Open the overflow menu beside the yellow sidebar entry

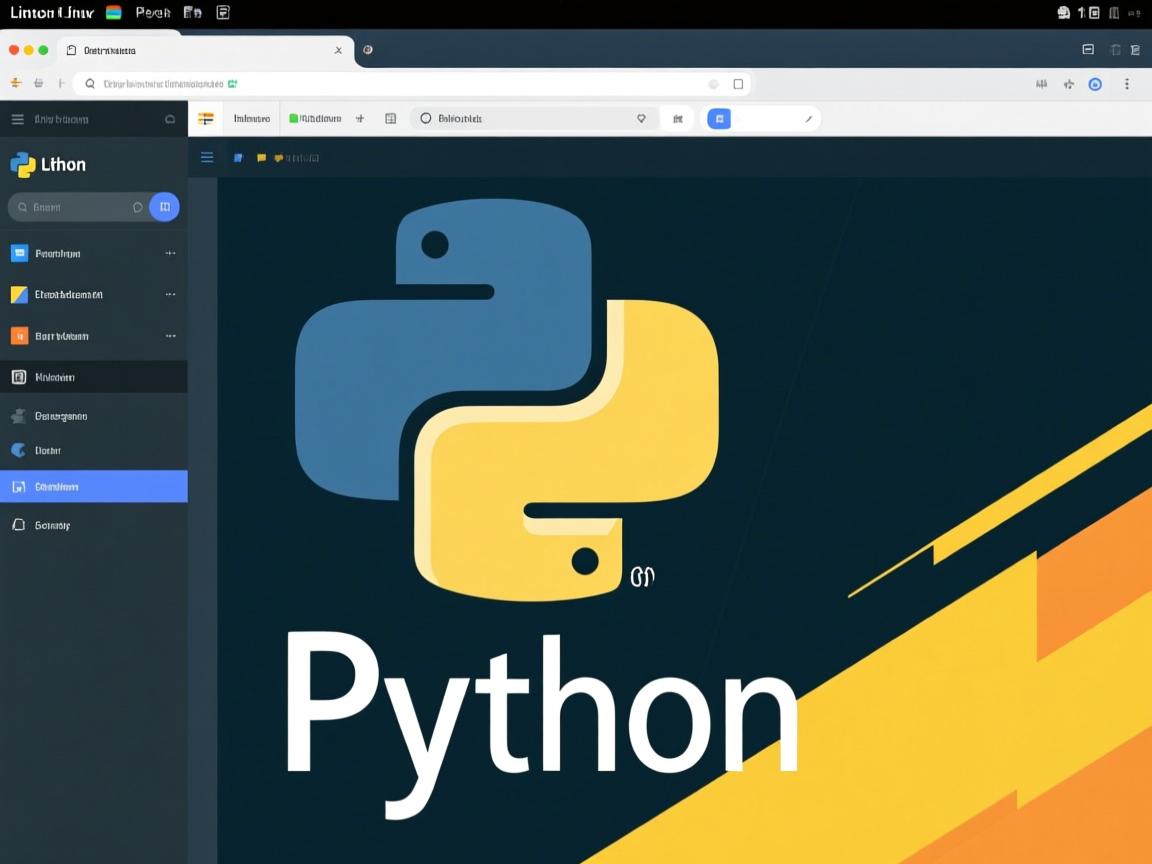170,294
